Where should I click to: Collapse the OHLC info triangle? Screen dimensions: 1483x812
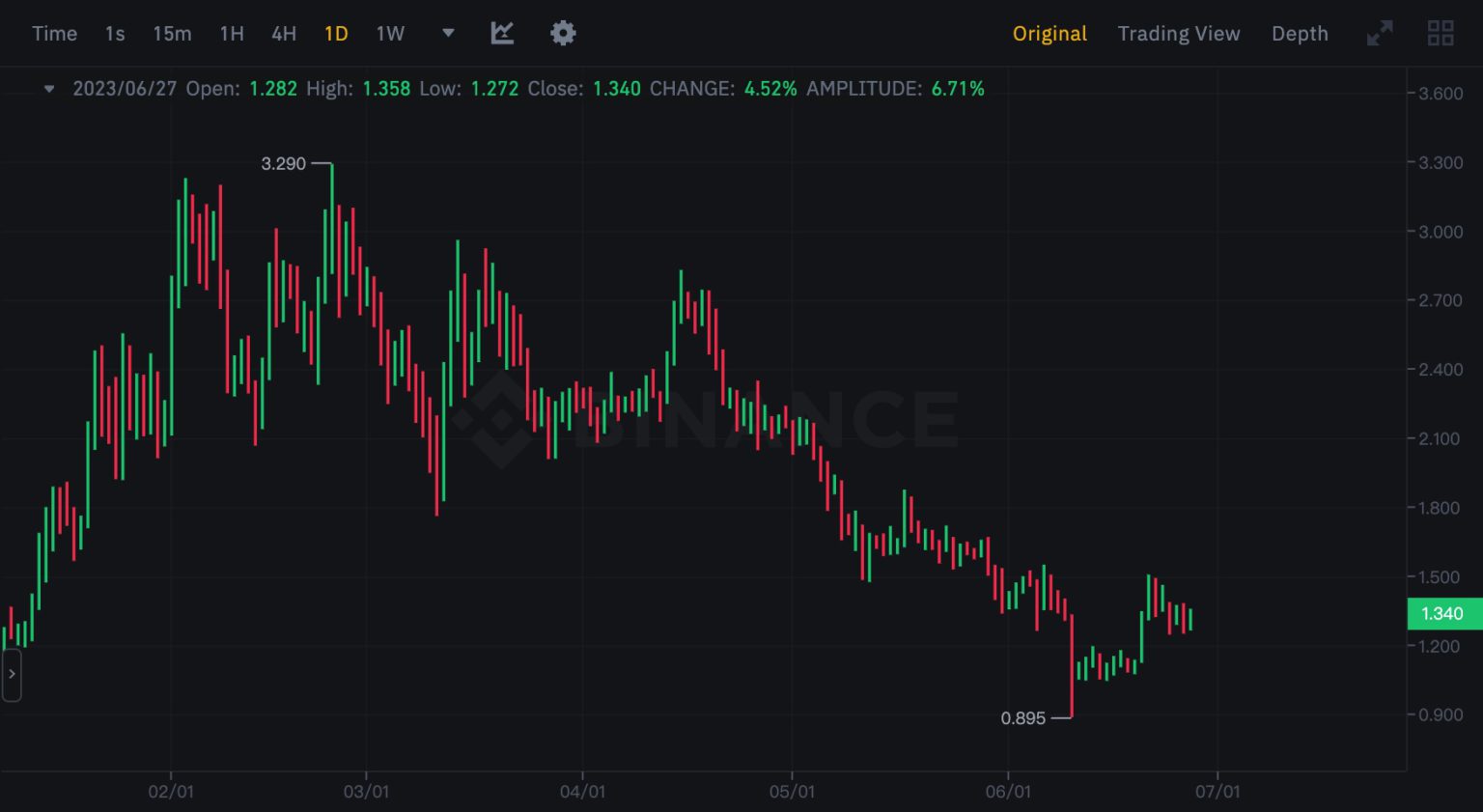click(x=49, y=89)
